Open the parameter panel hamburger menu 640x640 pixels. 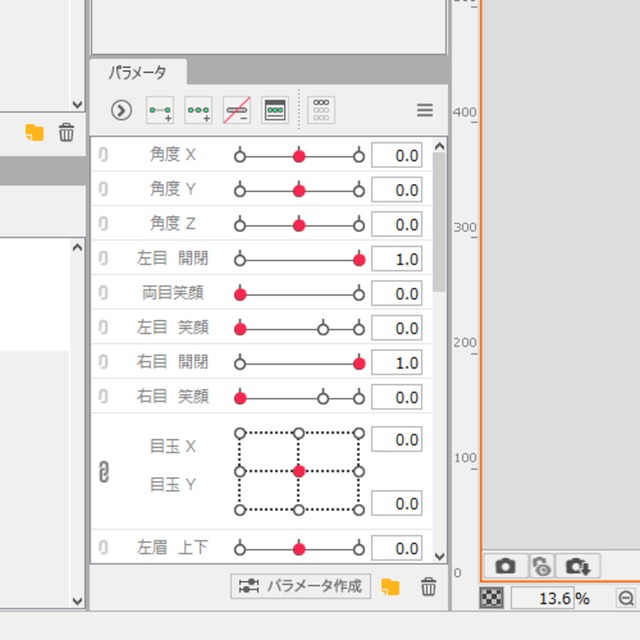[x=425, y=110]
